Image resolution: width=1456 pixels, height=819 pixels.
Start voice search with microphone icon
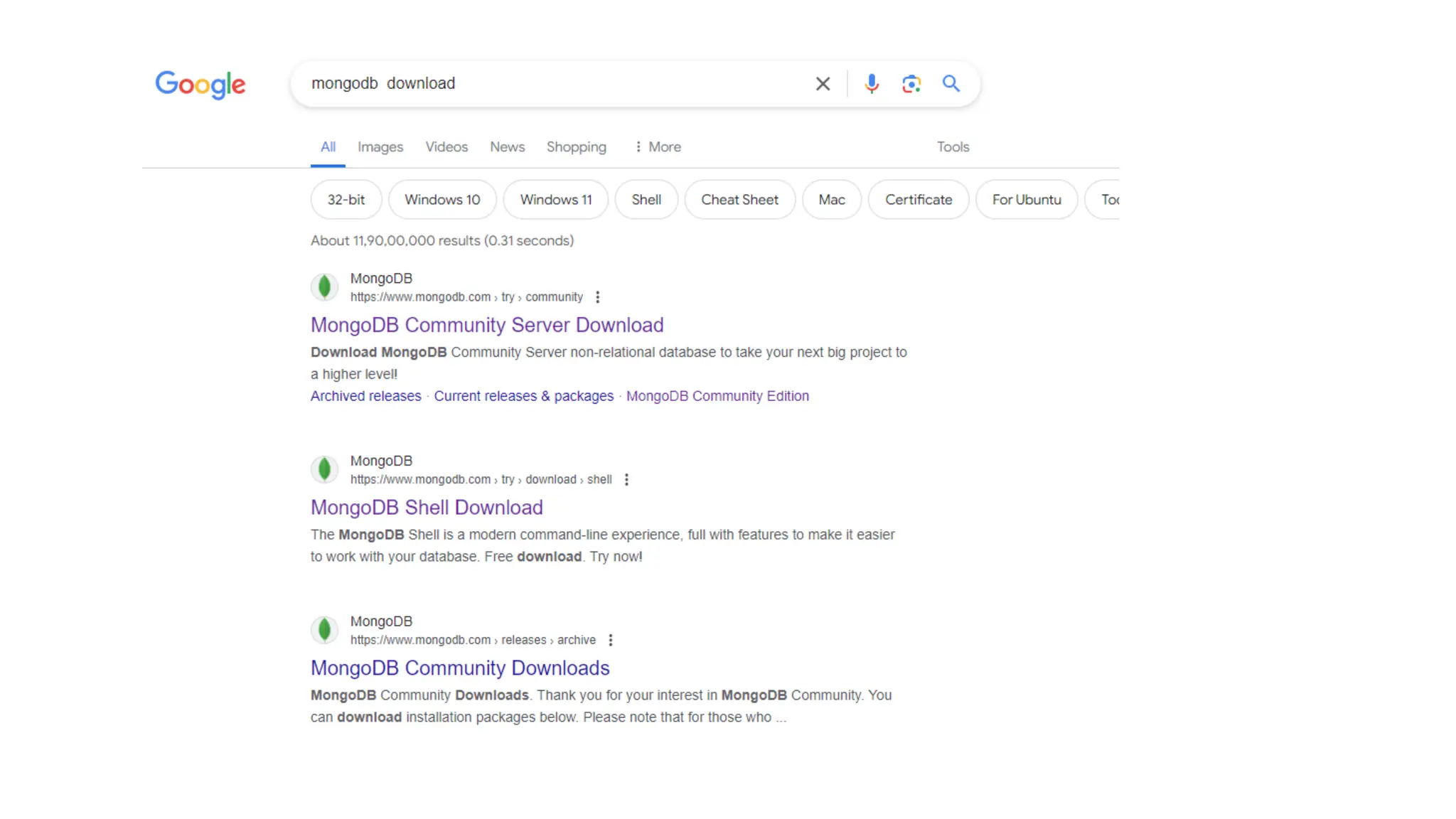(x=872, y=84)
